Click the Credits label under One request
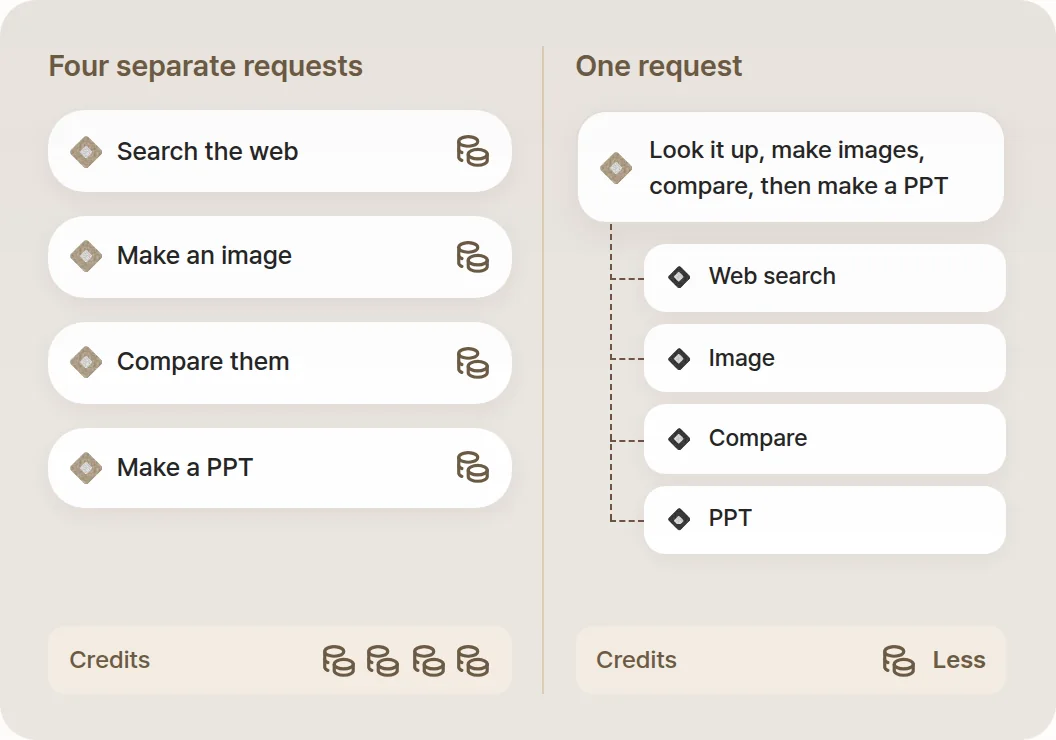1056x740 pixels. tap(636, 660)
